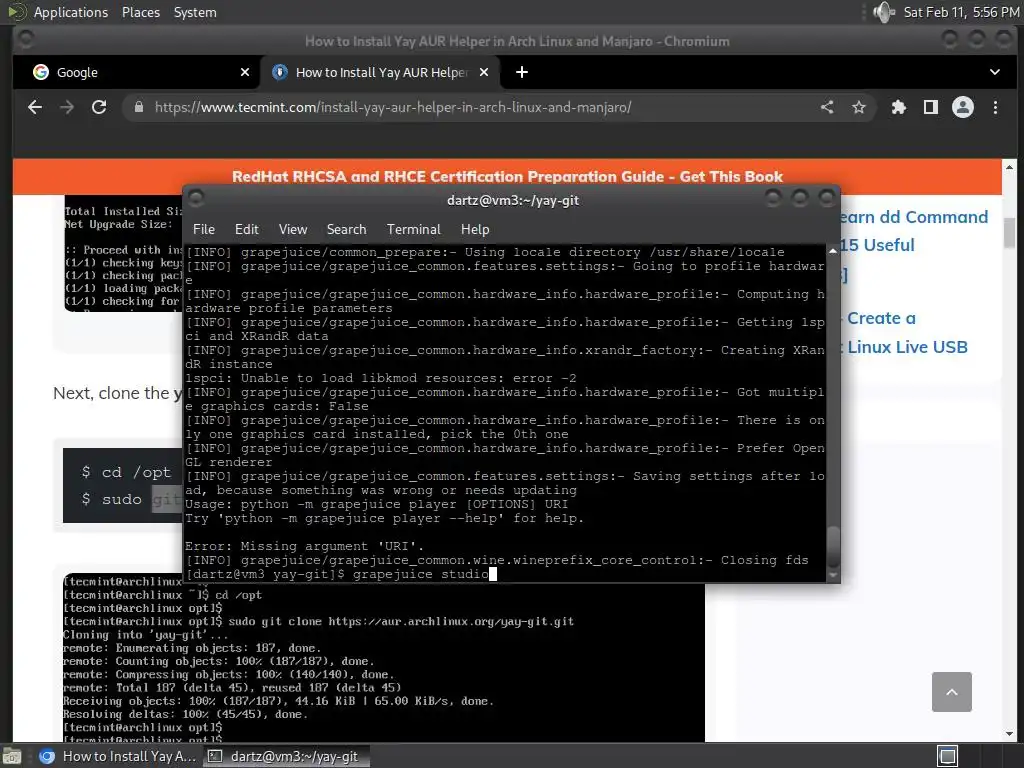Click show desktop icon in taskbar

click(12, 756)
